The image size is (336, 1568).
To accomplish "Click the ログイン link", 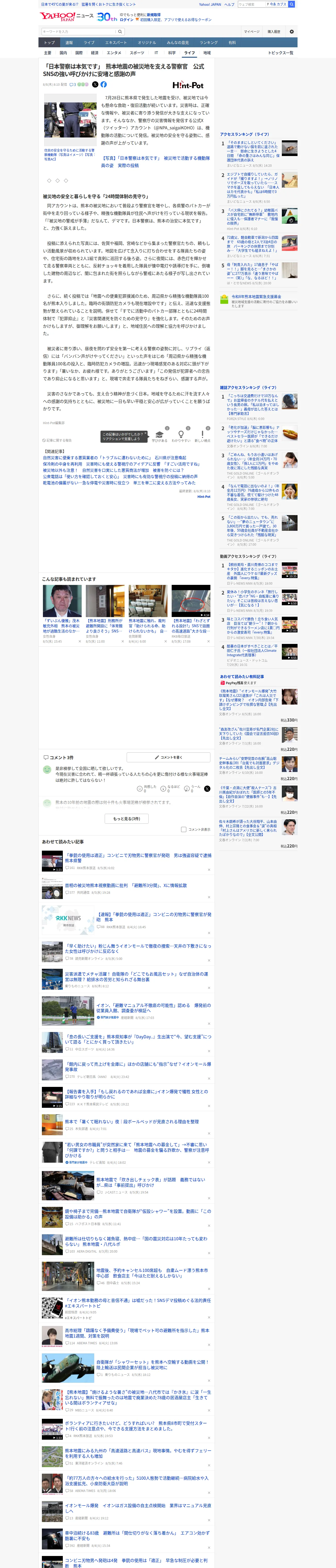I will 127,20.
